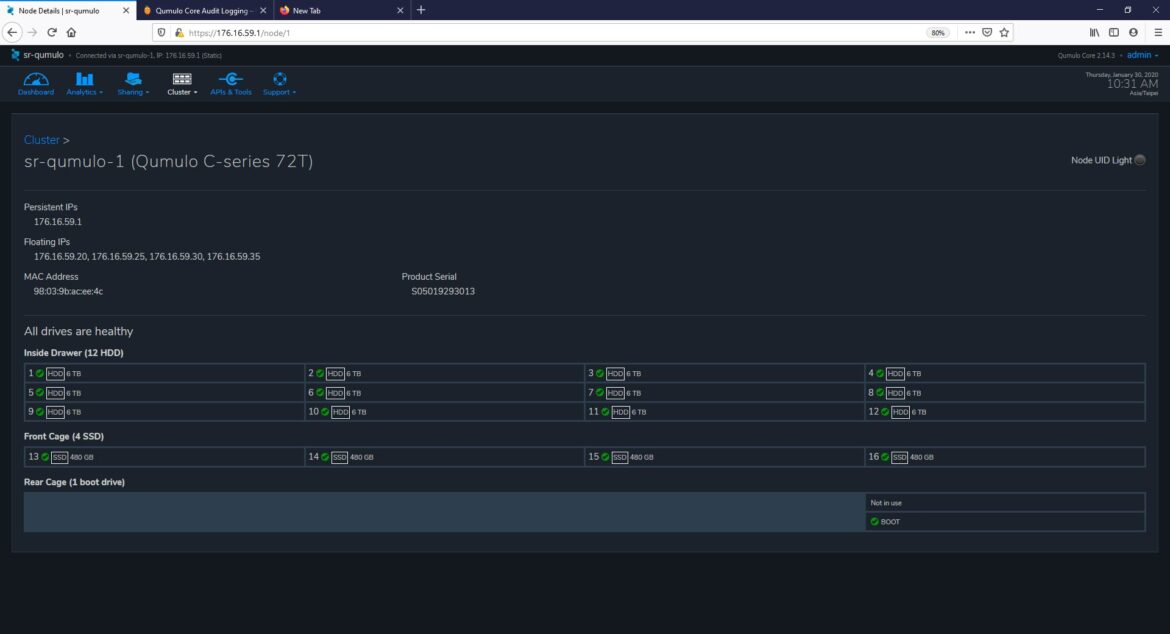
Task: Click the 'Rear Cage (1 boot drive)' heading
Action: [x=75, y=482]
